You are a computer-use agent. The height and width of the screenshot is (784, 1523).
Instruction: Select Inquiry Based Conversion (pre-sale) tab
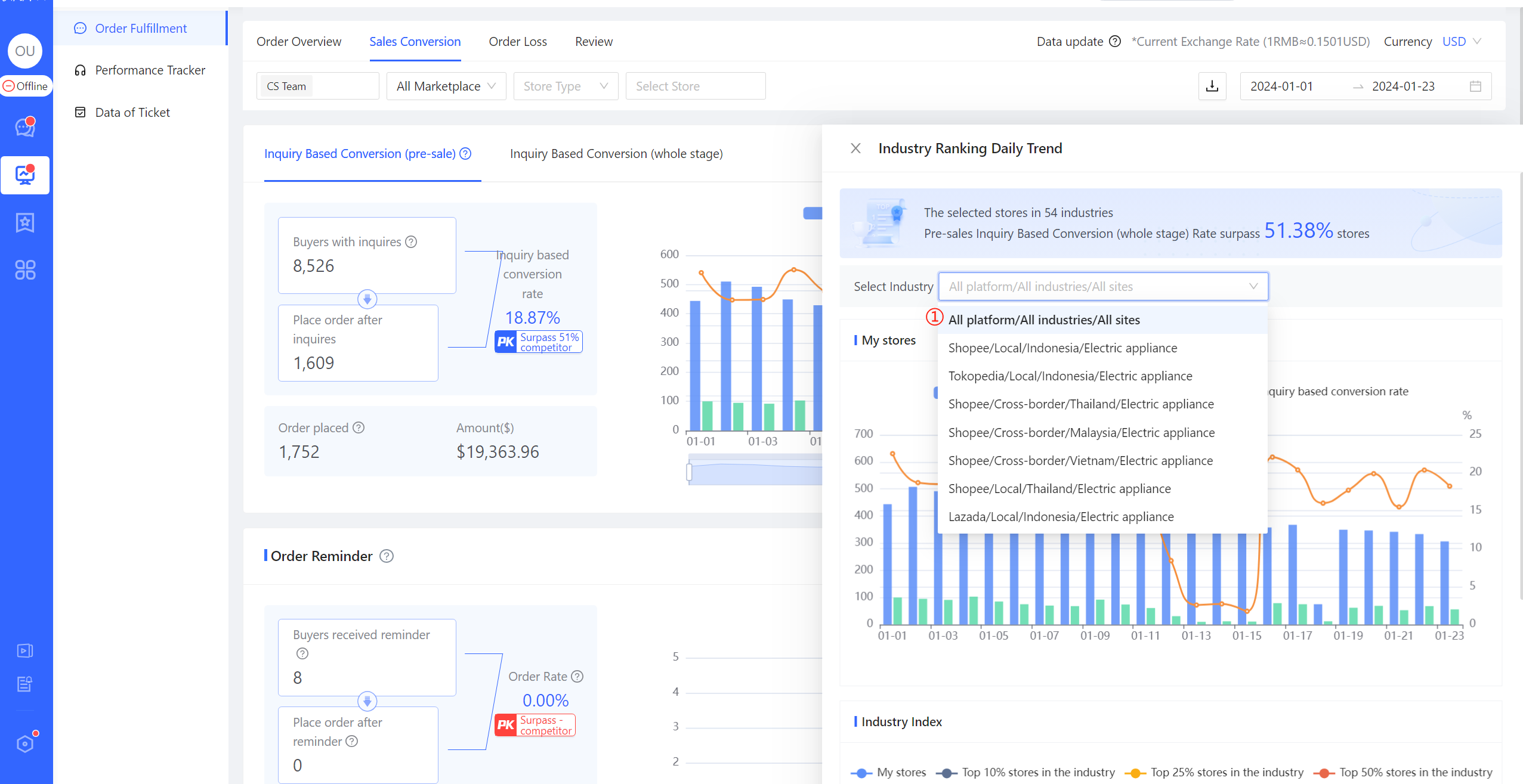[x=360, y=154]
